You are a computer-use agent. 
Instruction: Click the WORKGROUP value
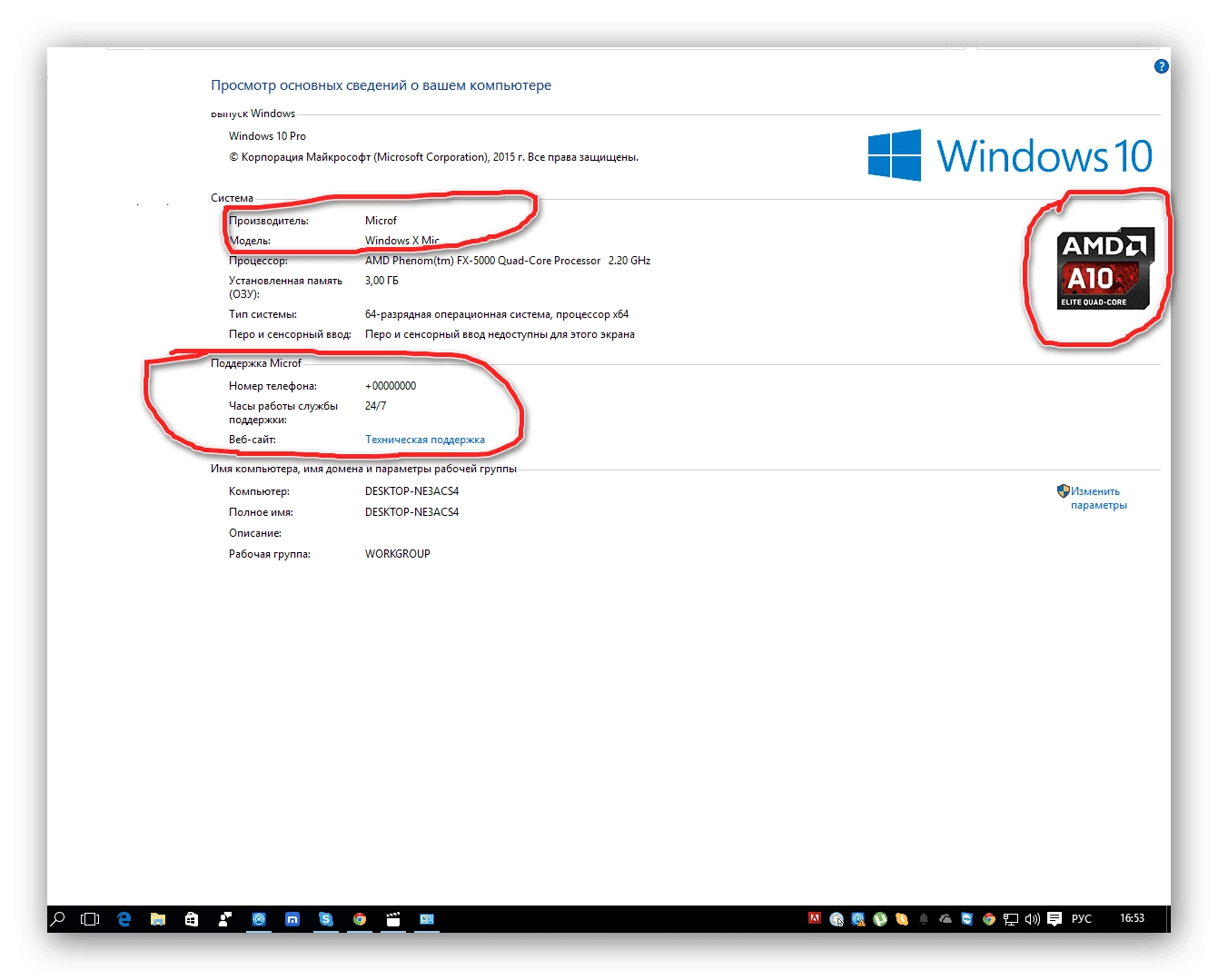[x=398, y=554]
